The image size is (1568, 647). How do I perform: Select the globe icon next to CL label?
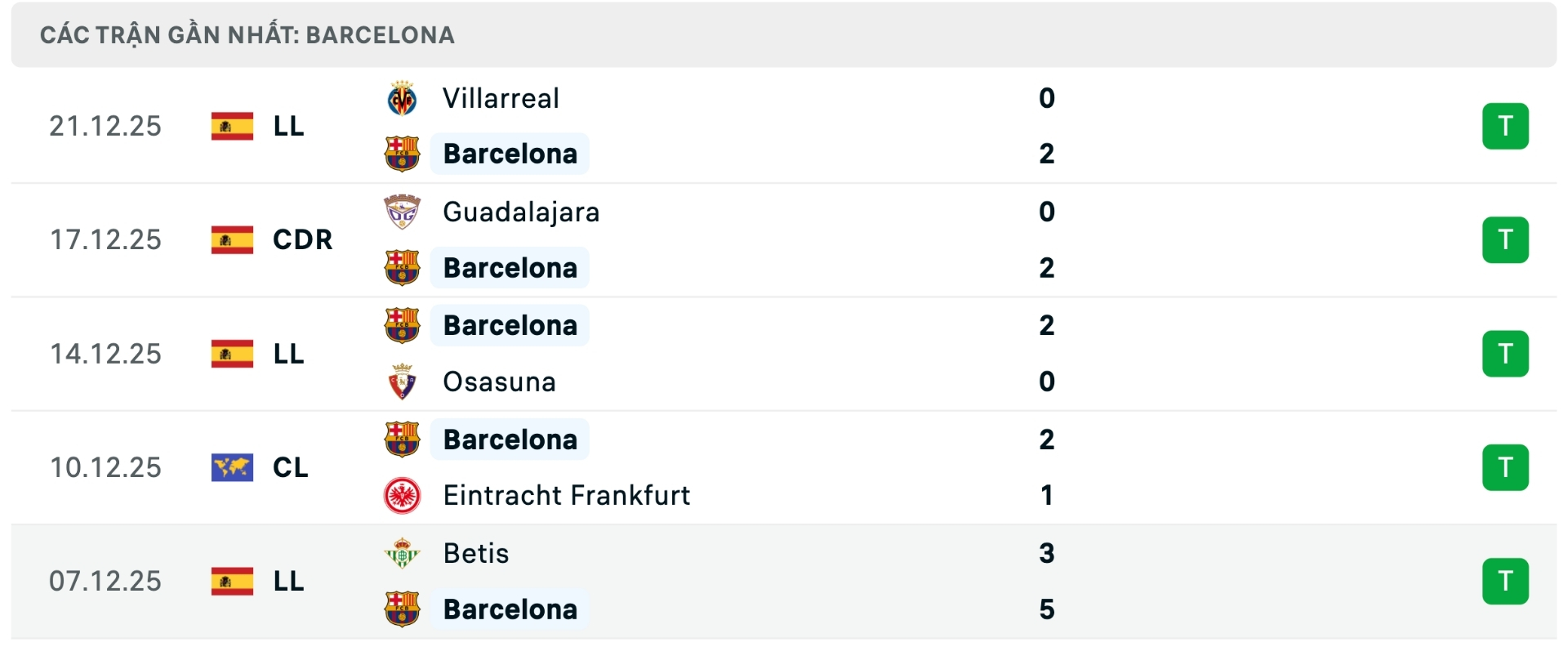coord(231,467)
